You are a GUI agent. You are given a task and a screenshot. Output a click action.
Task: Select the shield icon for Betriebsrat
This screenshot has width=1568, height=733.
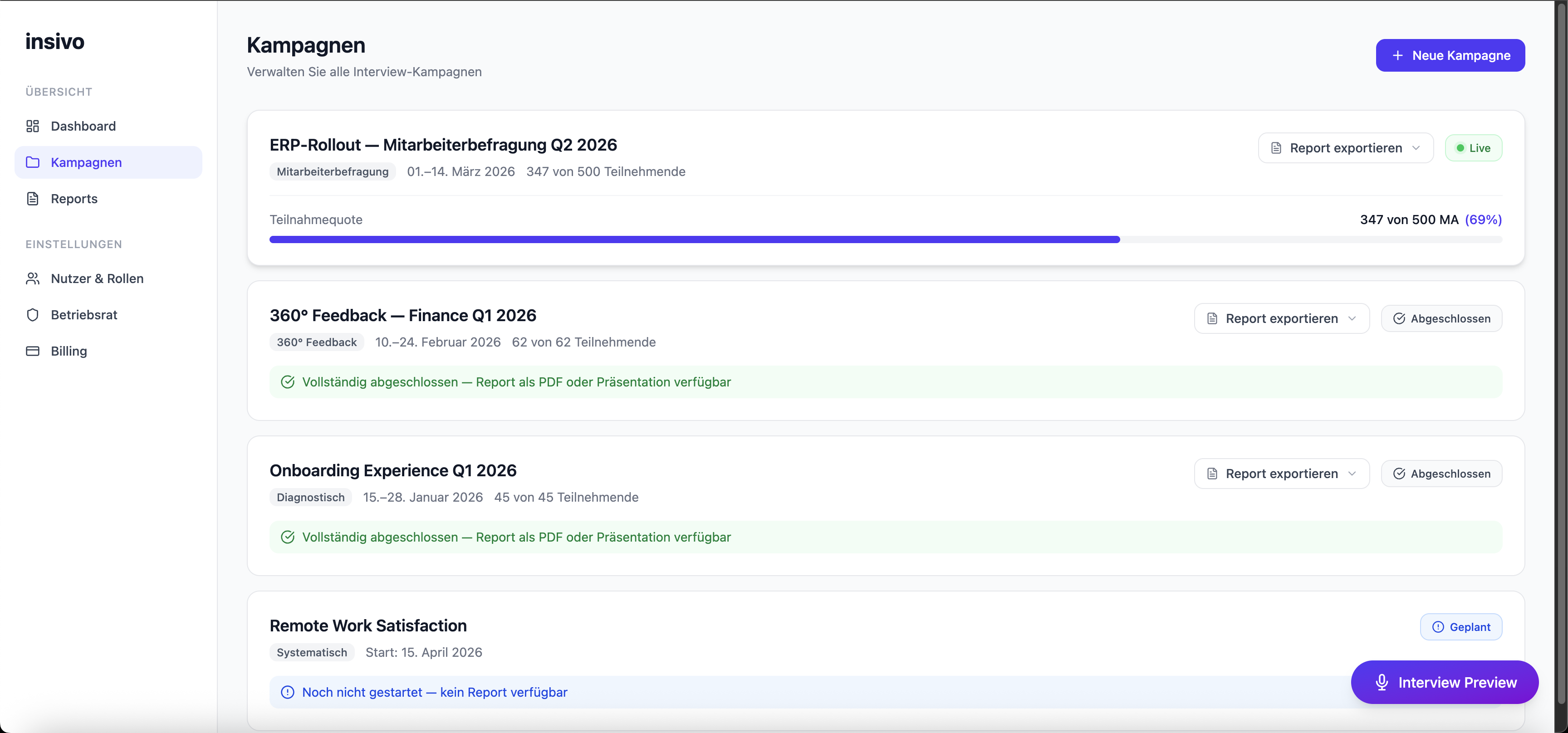coord(34,314)
